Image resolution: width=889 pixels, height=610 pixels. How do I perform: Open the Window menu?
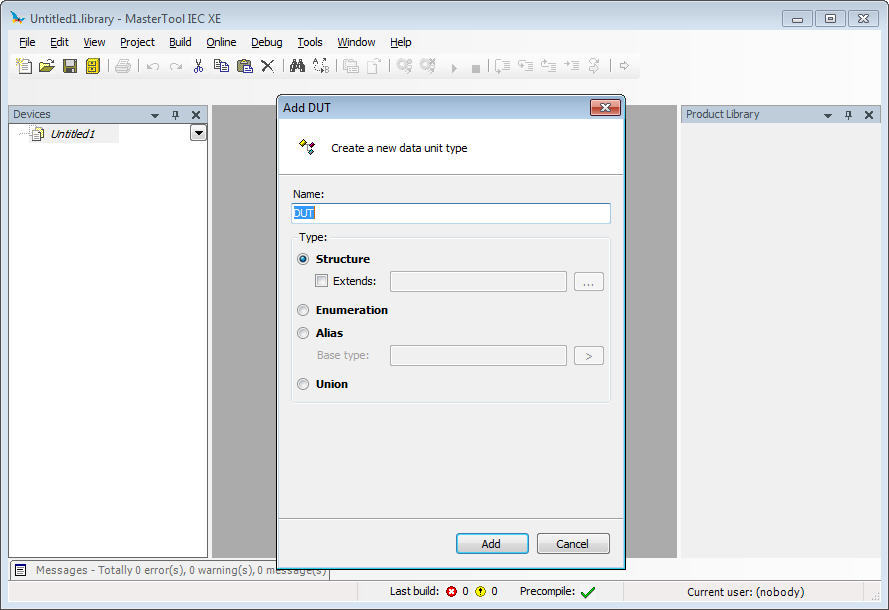click(356, 42)
